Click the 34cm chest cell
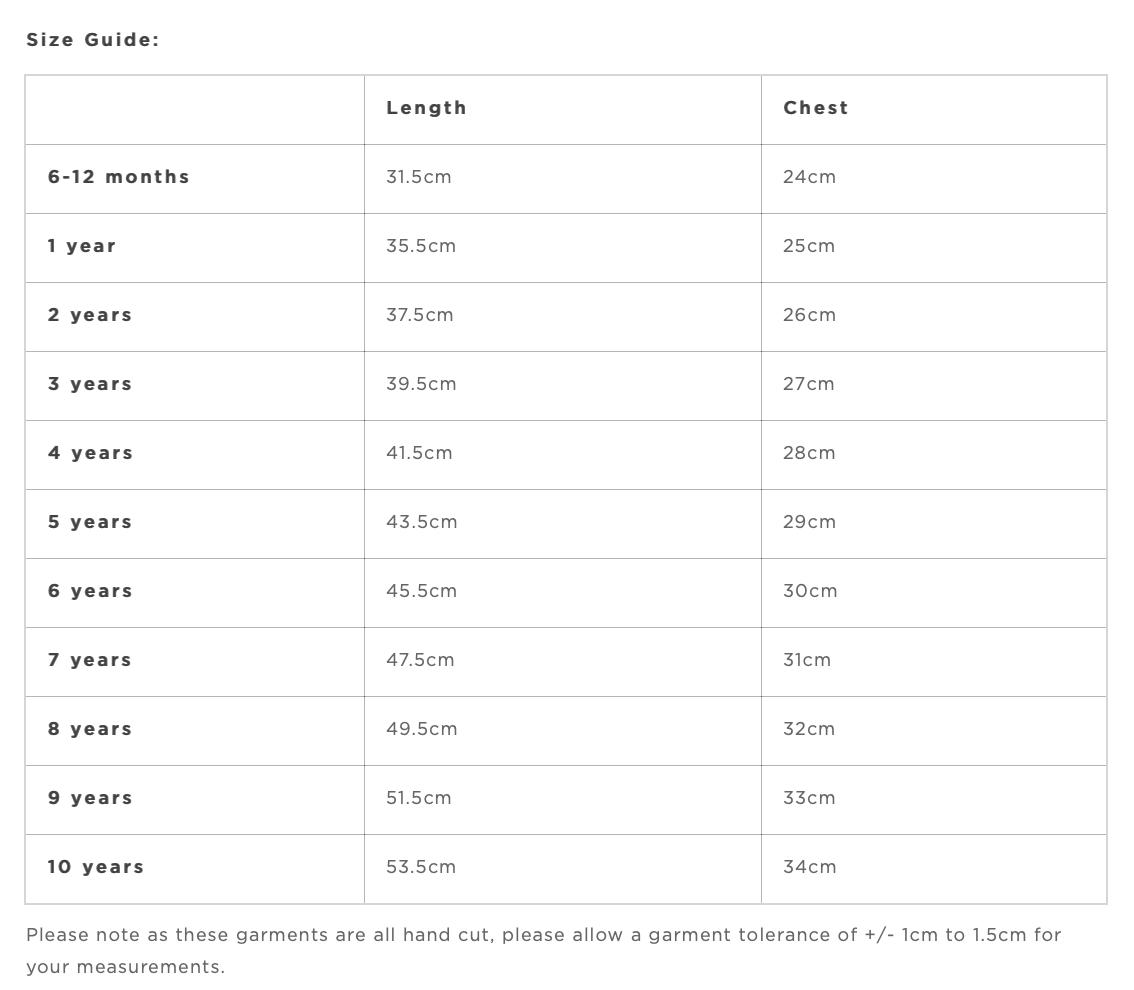Viewport: 1134px width, 990px height. point(809,867)
